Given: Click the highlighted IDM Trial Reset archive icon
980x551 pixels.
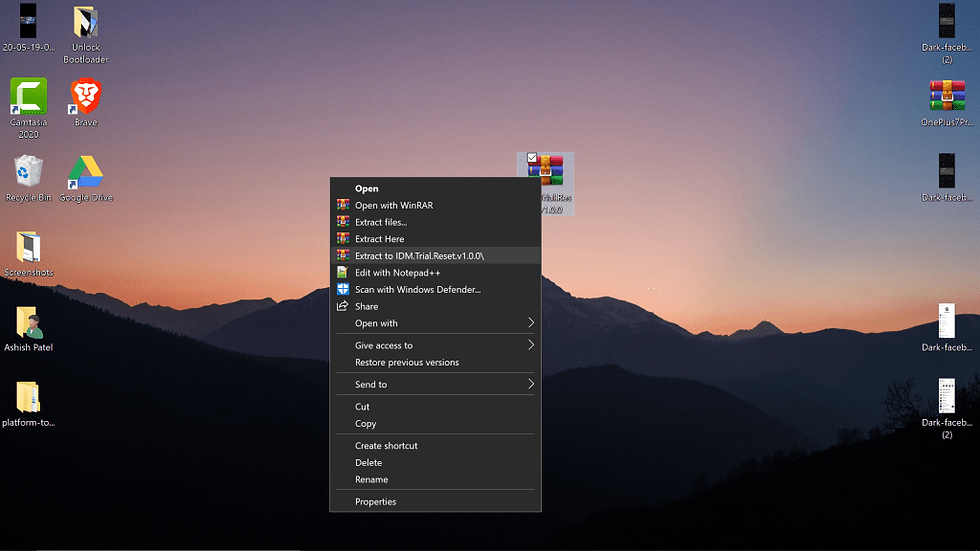Looking at the screenshot, I should [x=546, y=170].
